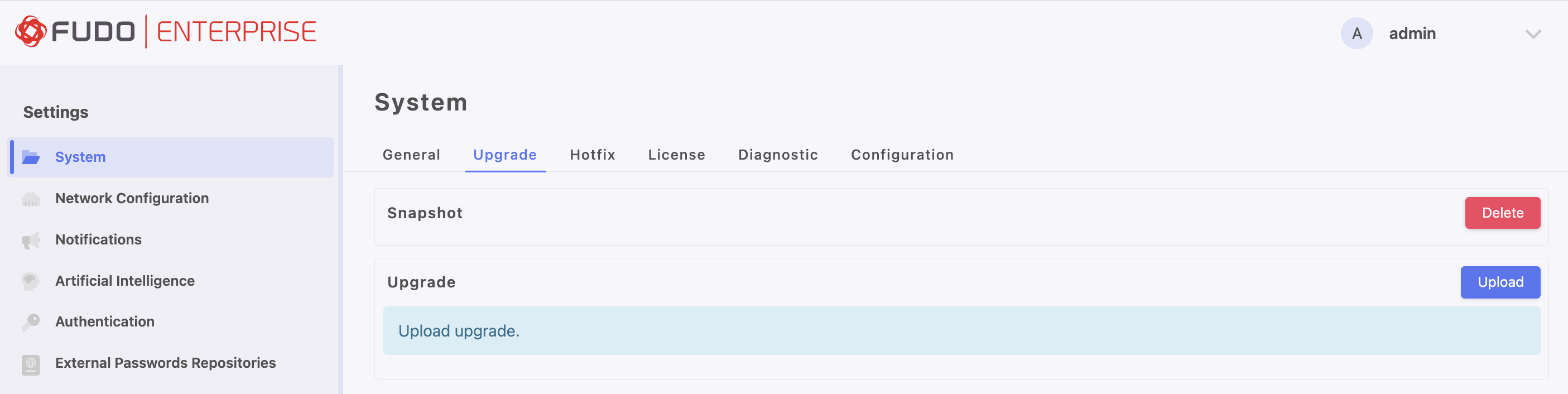Delete the system snapshot
Image resolution: width=1568 pixels, height=394 pixels.
point(1502,213)
